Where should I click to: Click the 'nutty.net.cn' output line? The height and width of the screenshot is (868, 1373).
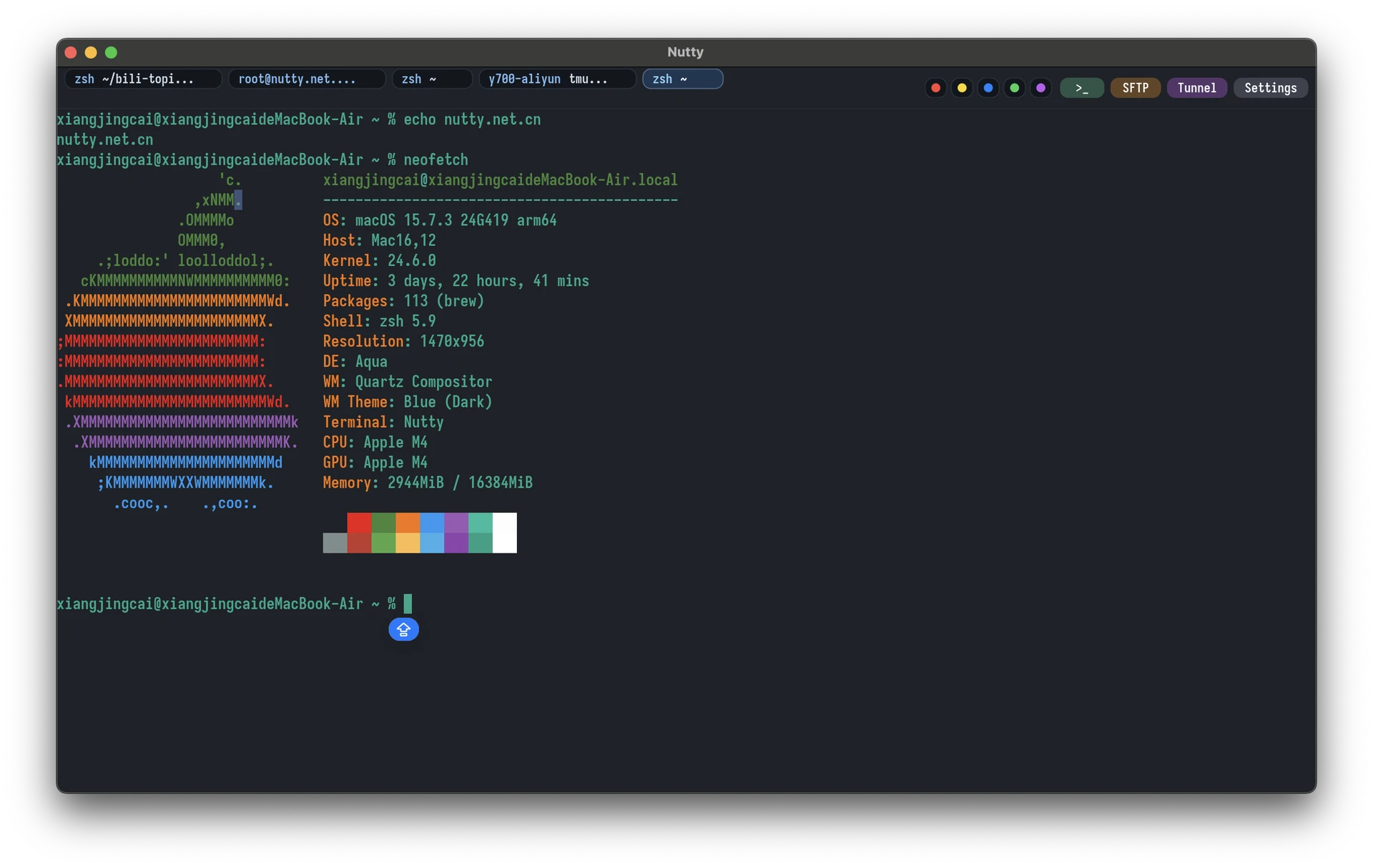[105, 139]
